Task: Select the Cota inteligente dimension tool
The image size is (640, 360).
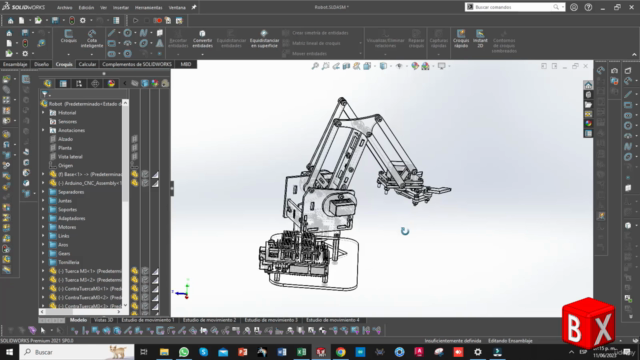Action: coord(92,39)
